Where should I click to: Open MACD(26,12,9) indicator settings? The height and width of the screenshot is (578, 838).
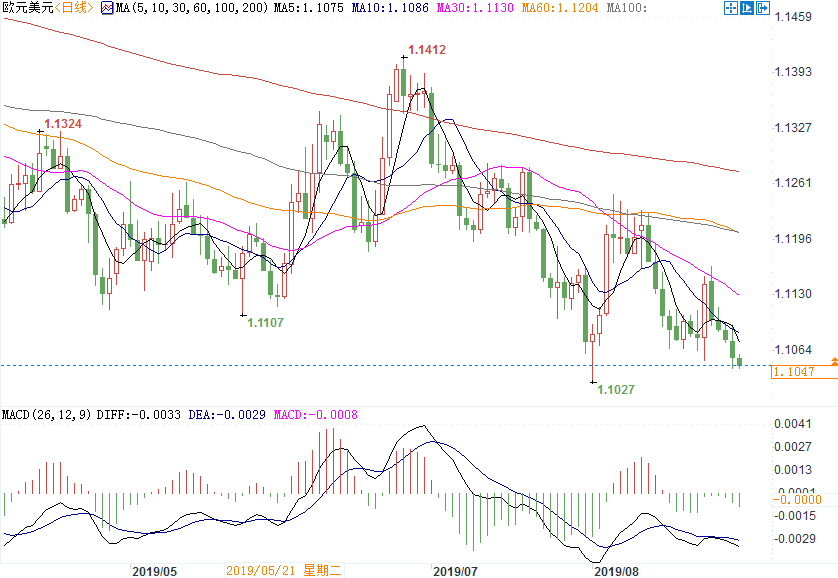(x=48, y=414)
